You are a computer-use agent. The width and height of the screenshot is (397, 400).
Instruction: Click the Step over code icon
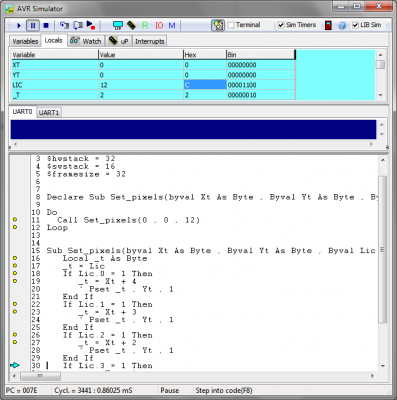78,25
